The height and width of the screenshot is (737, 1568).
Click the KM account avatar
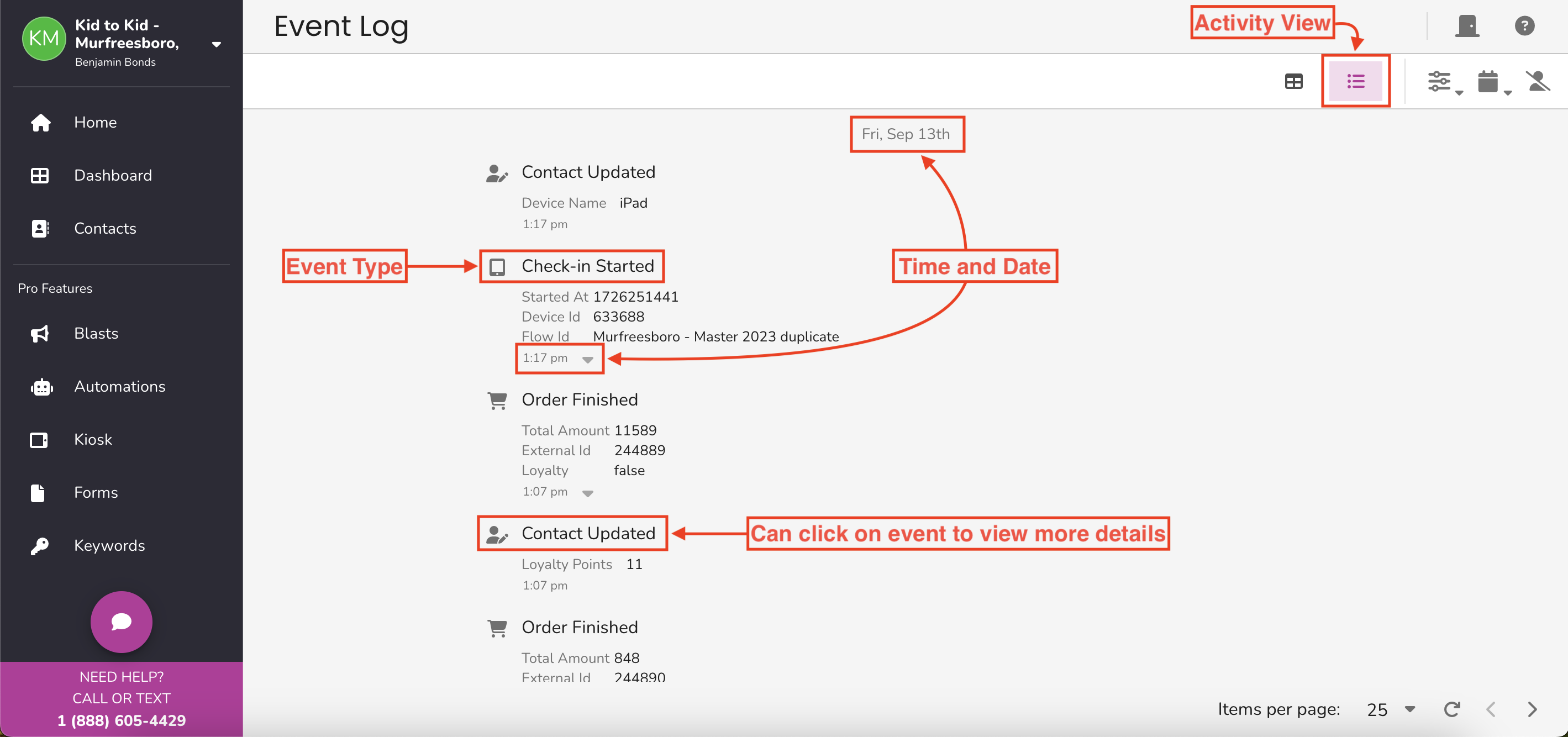tap(44, 38)
